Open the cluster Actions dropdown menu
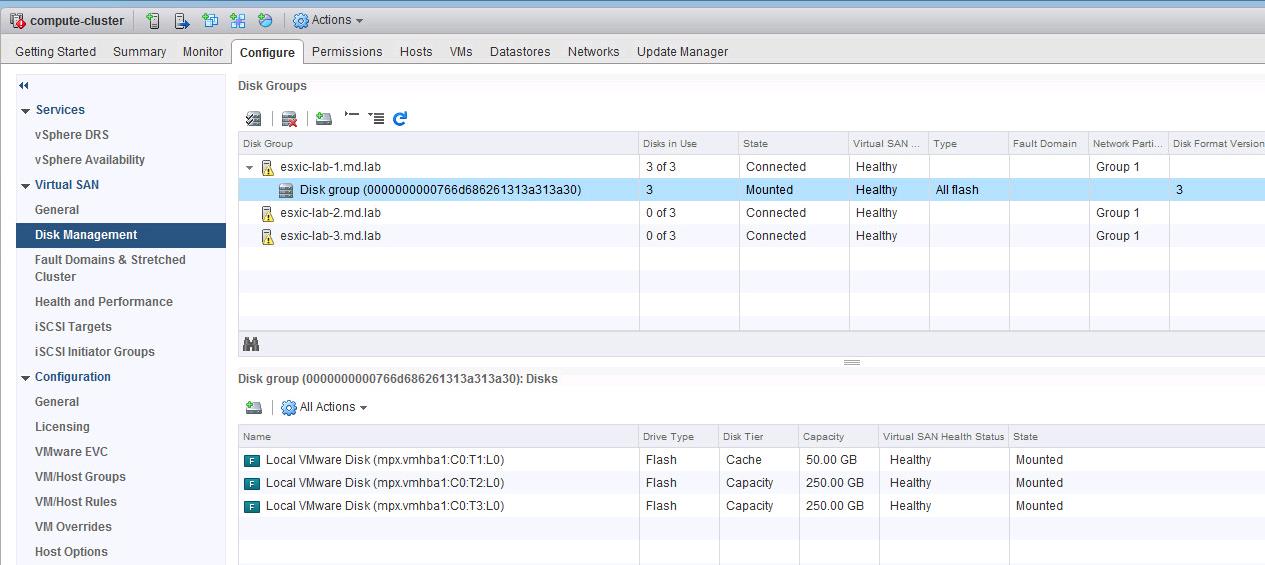Image resolution: width=1265 pixels, height=565 pixels. tap(328, 20)
